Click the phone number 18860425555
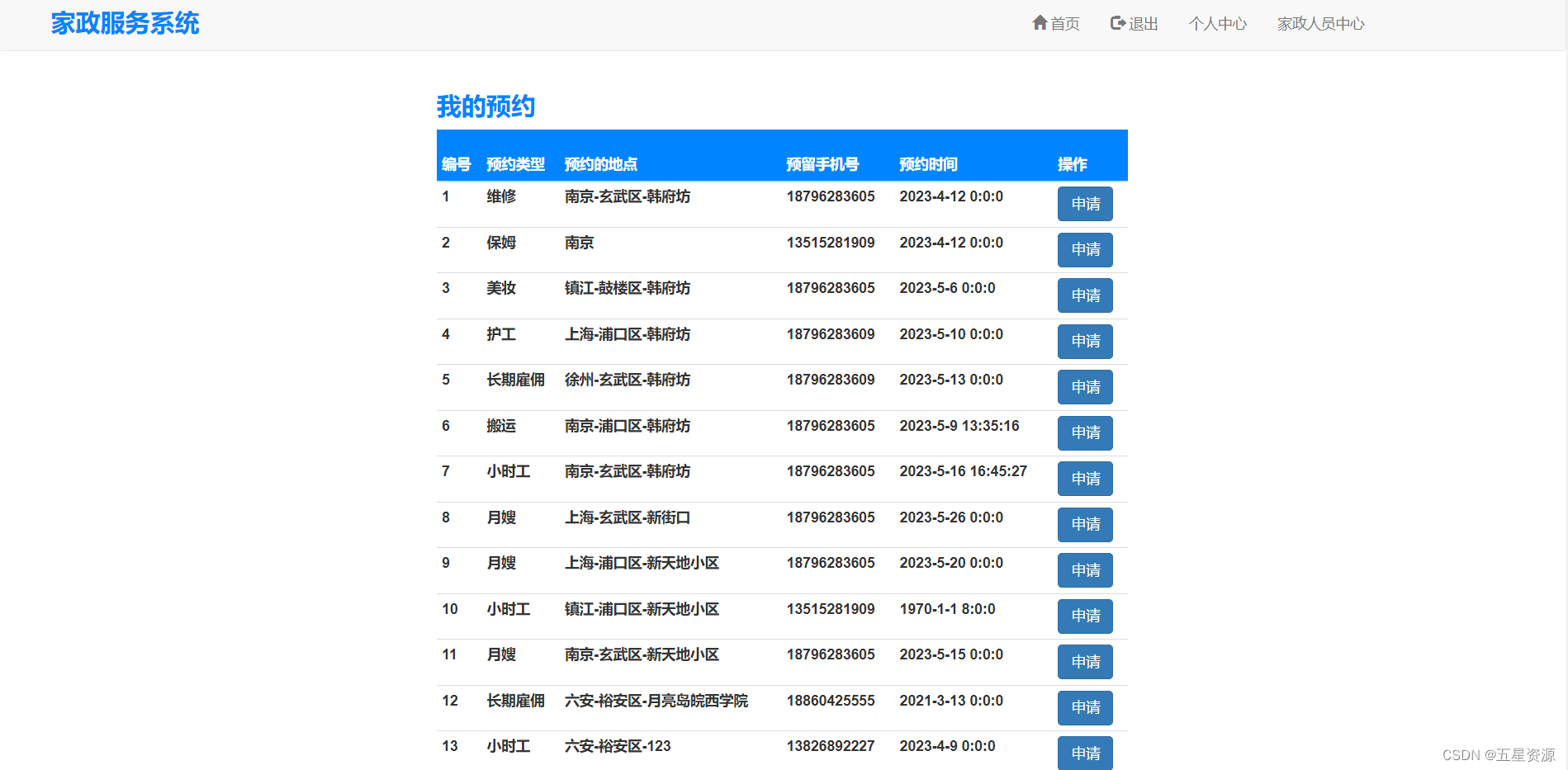The width and height of the screenshot is (1568, 770). 831,701
